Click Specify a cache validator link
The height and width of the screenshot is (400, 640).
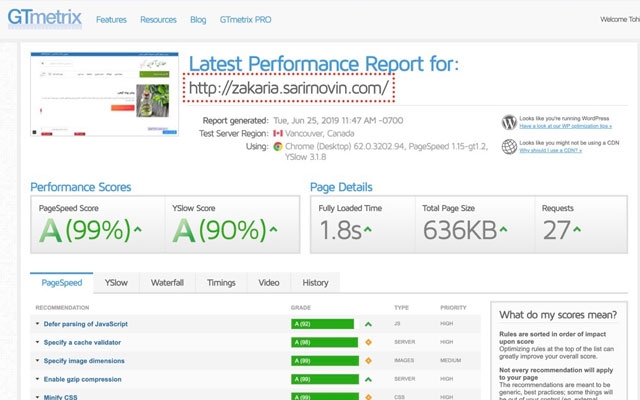click(82, 342)
